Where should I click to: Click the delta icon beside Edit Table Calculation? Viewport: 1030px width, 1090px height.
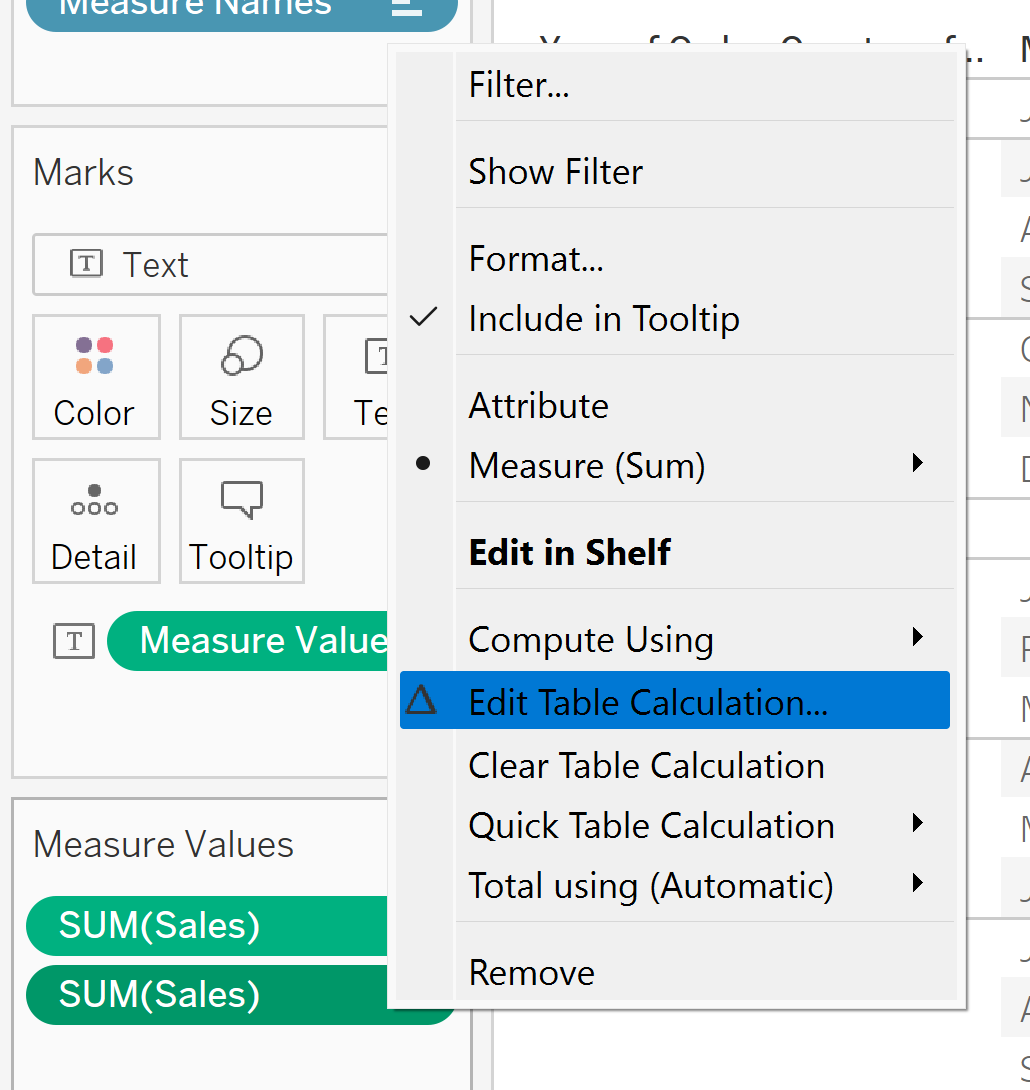point(422,701)
